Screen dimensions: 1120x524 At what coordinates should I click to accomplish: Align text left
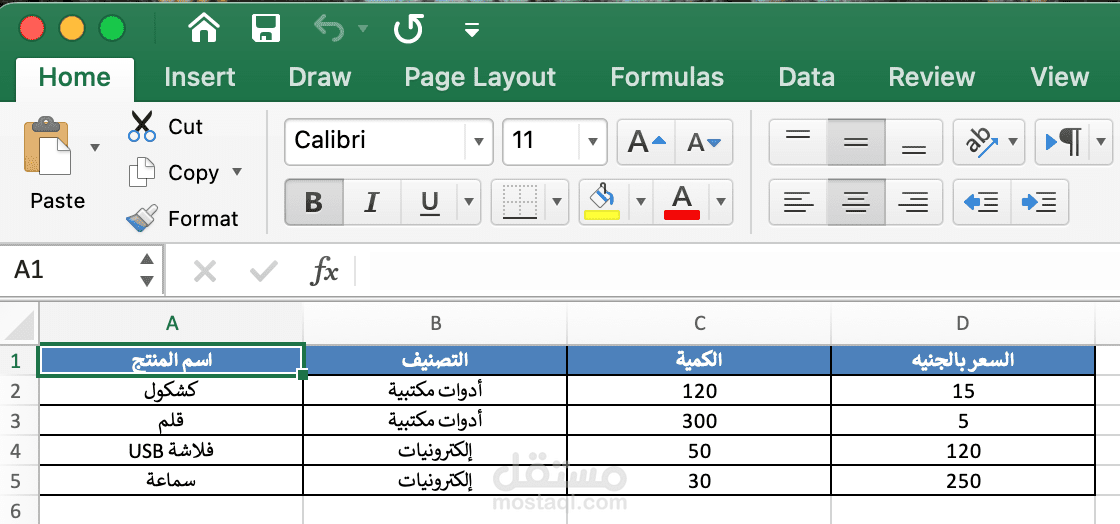click(798, 203)
